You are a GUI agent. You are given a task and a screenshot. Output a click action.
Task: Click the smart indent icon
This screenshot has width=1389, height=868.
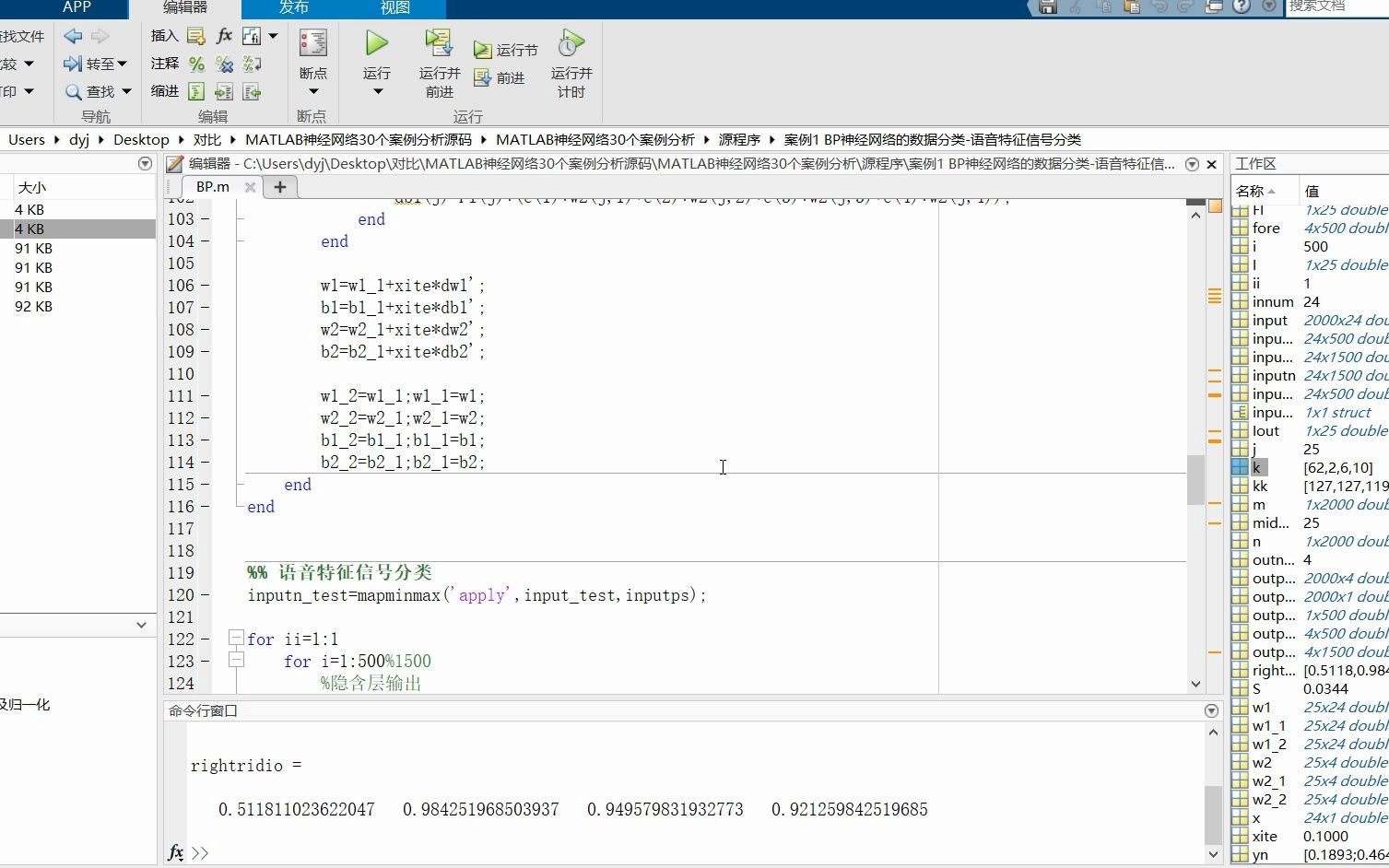[x=196, y=91]
